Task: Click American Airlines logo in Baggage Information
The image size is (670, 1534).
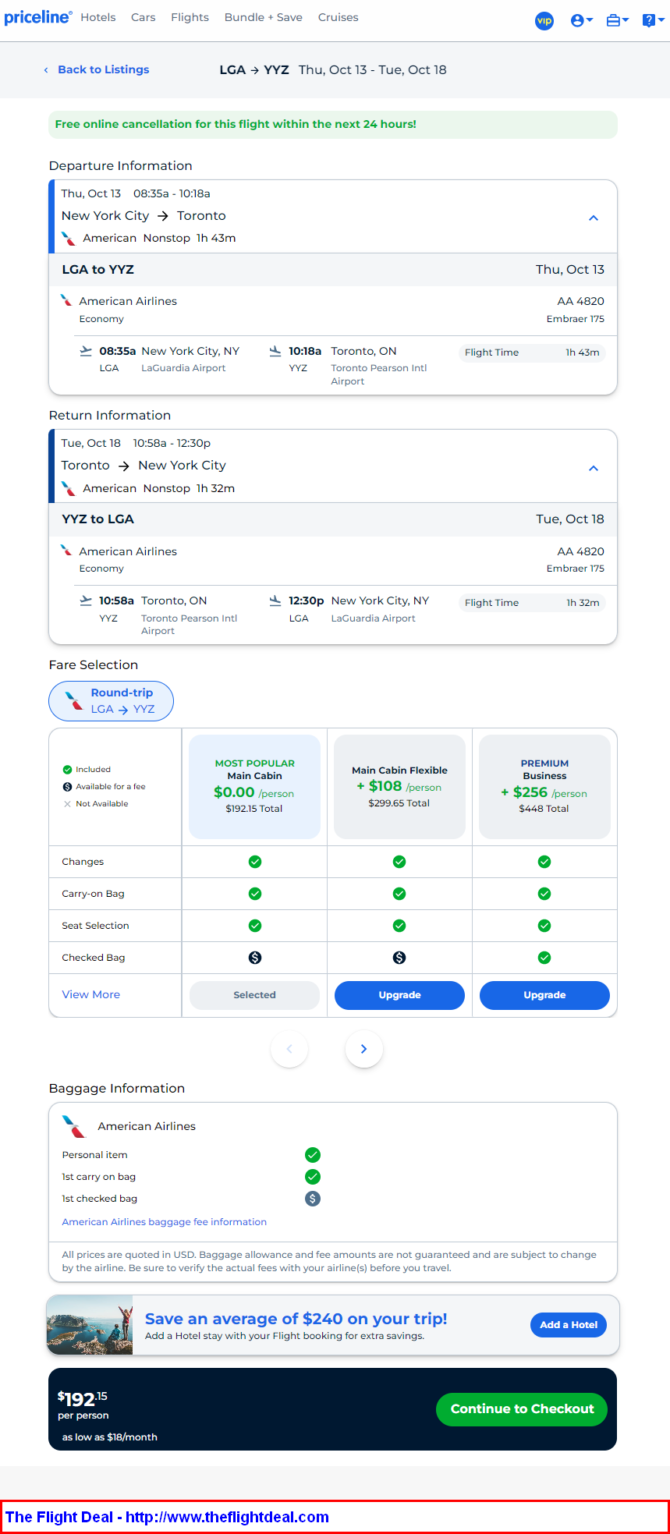Action: tap(74, 1126)
